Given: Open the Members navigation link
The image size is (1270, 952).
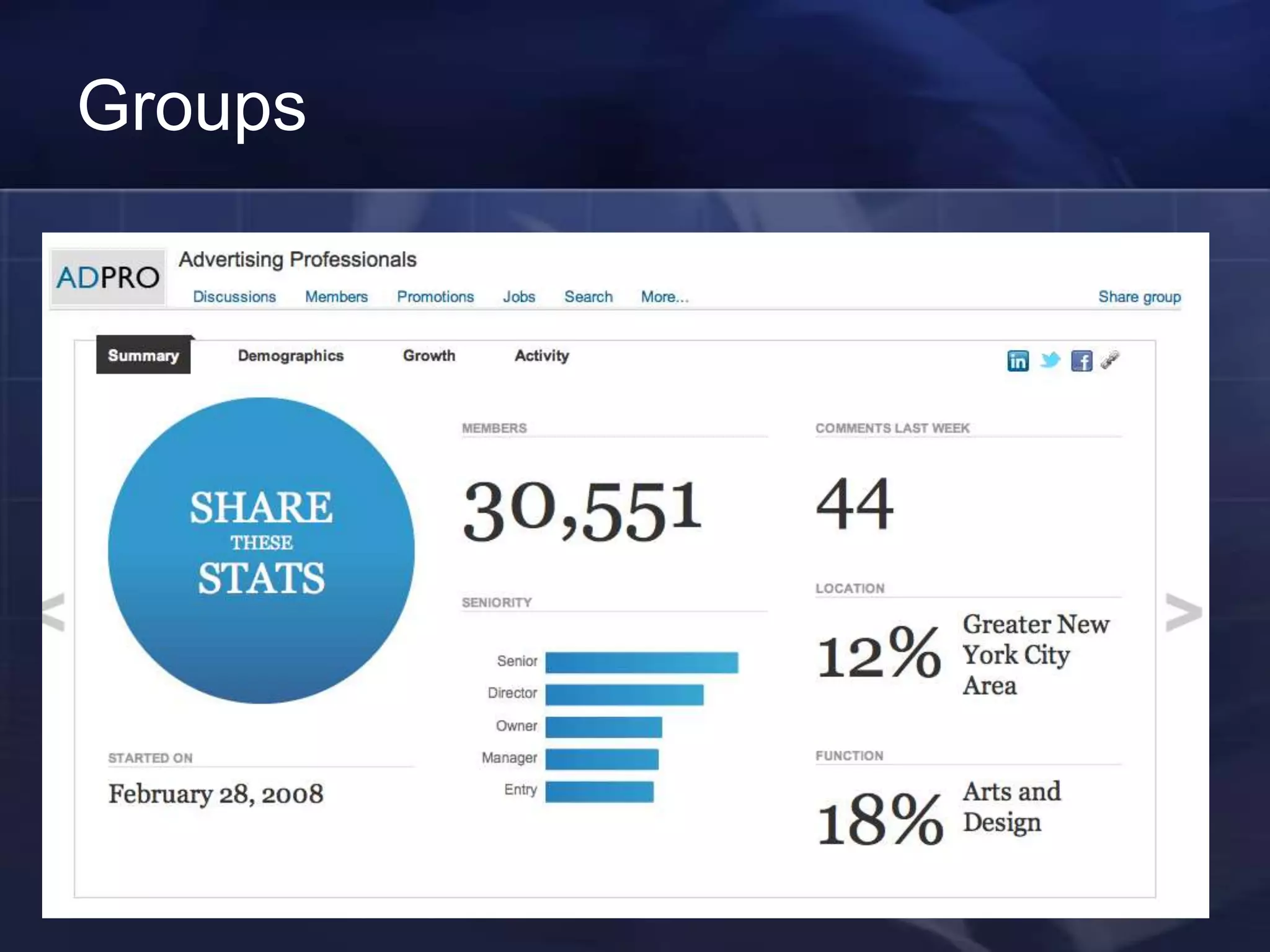Looking at the screenshot, I should coord(336,297).
